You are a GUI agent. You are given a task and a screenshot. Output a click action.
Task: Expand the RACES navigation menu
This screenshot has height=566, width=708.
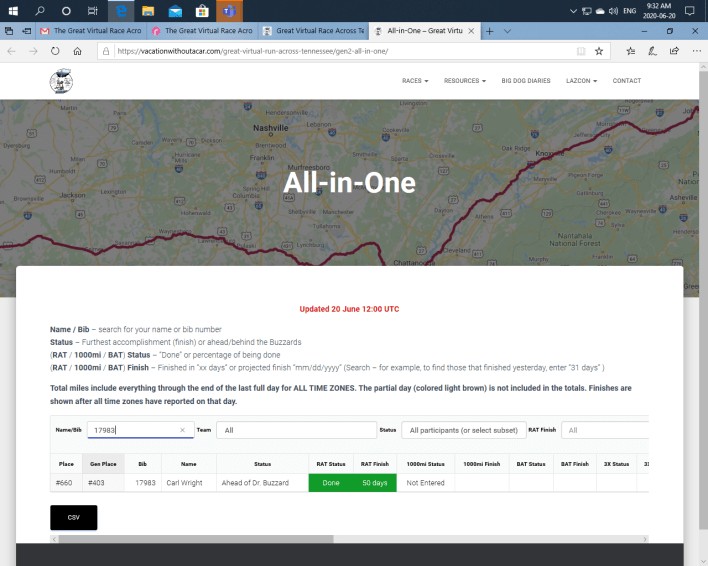point(415,81)
